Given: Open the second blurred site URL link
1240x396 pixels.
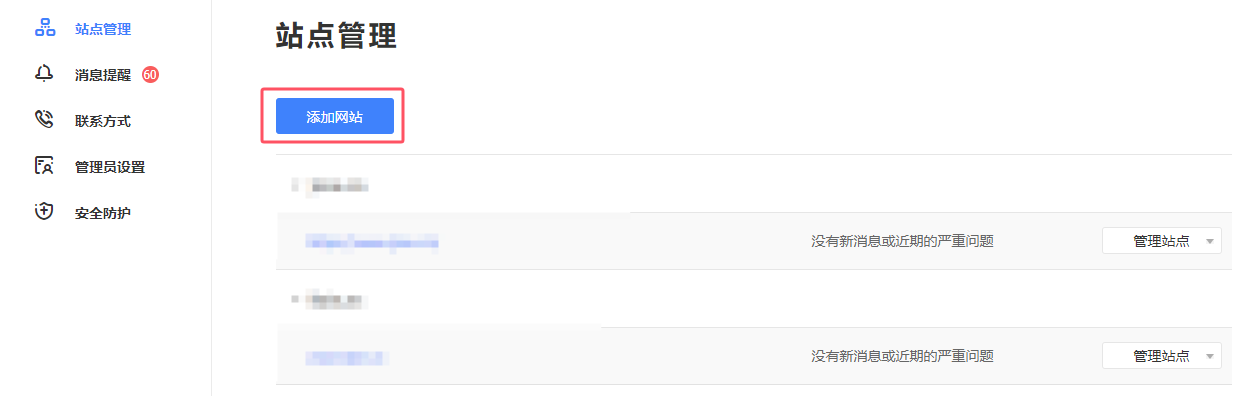Looking at the screenshot, I should coord(346,356).
